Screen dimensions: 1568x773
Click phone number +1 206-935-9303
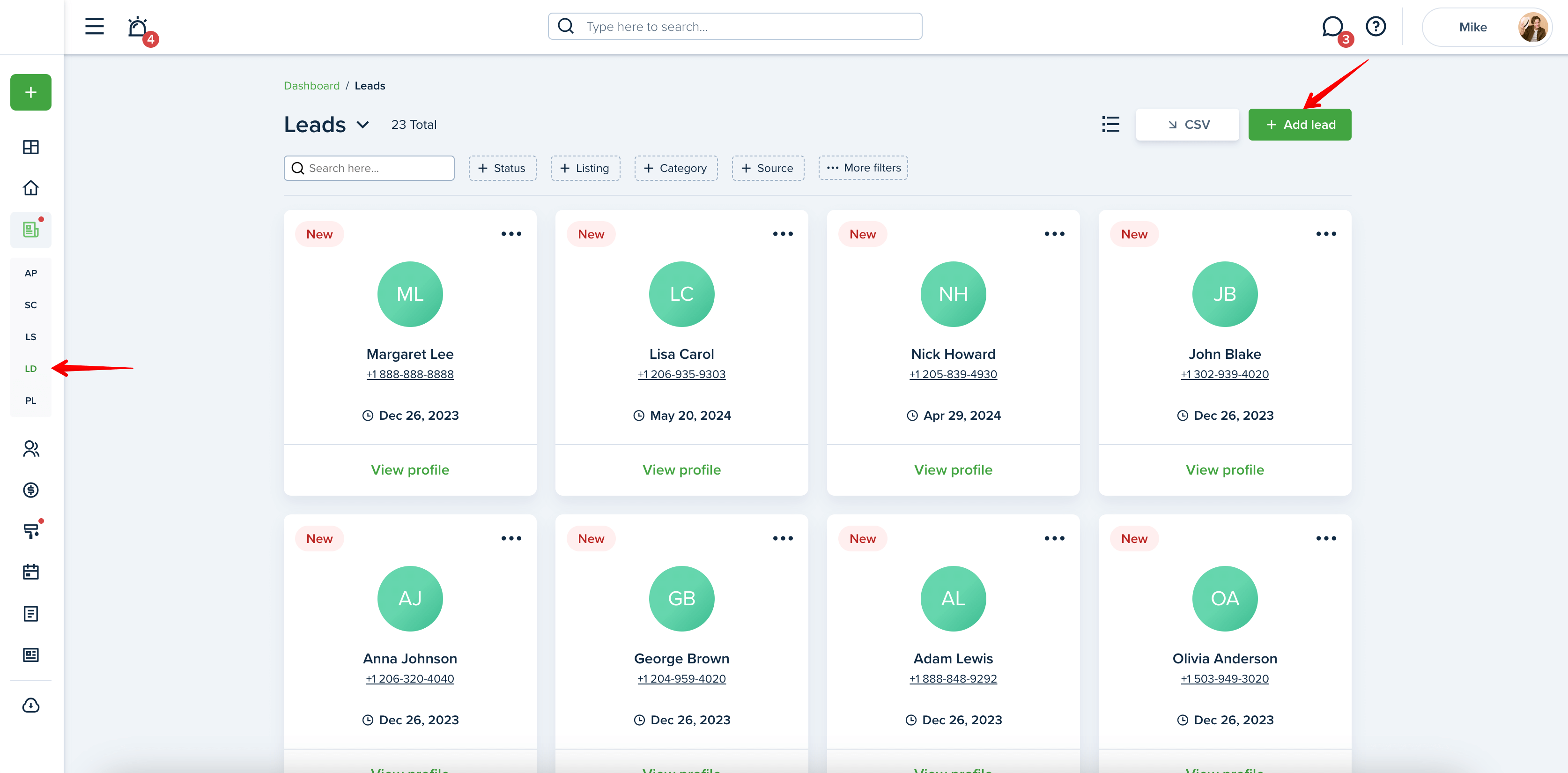[x=682, y=374]
